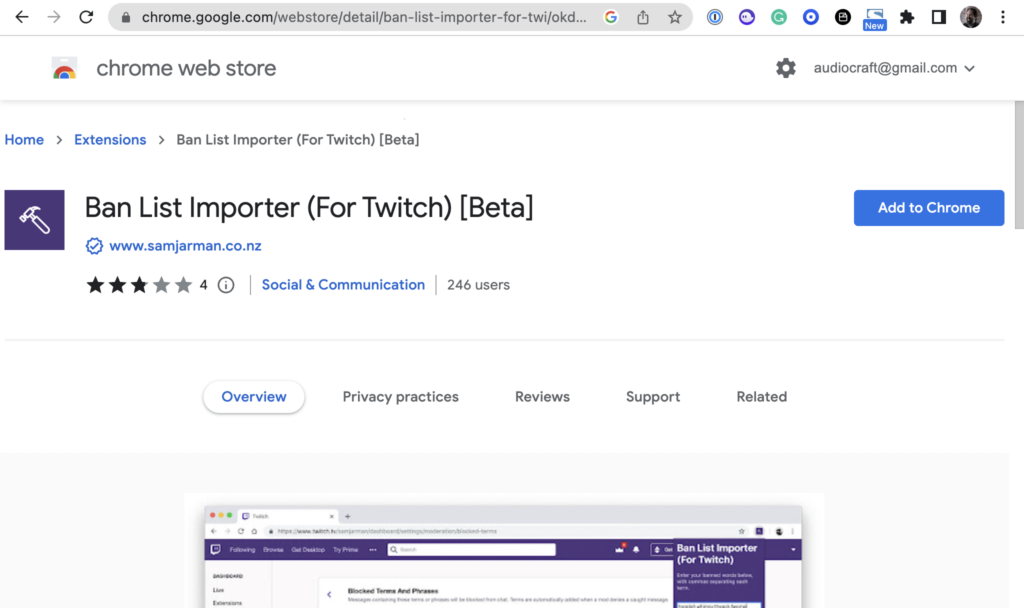Switch to the Reviews tab
The width and height of the screenshot is (1024, 608).
(x=542, y=397)
